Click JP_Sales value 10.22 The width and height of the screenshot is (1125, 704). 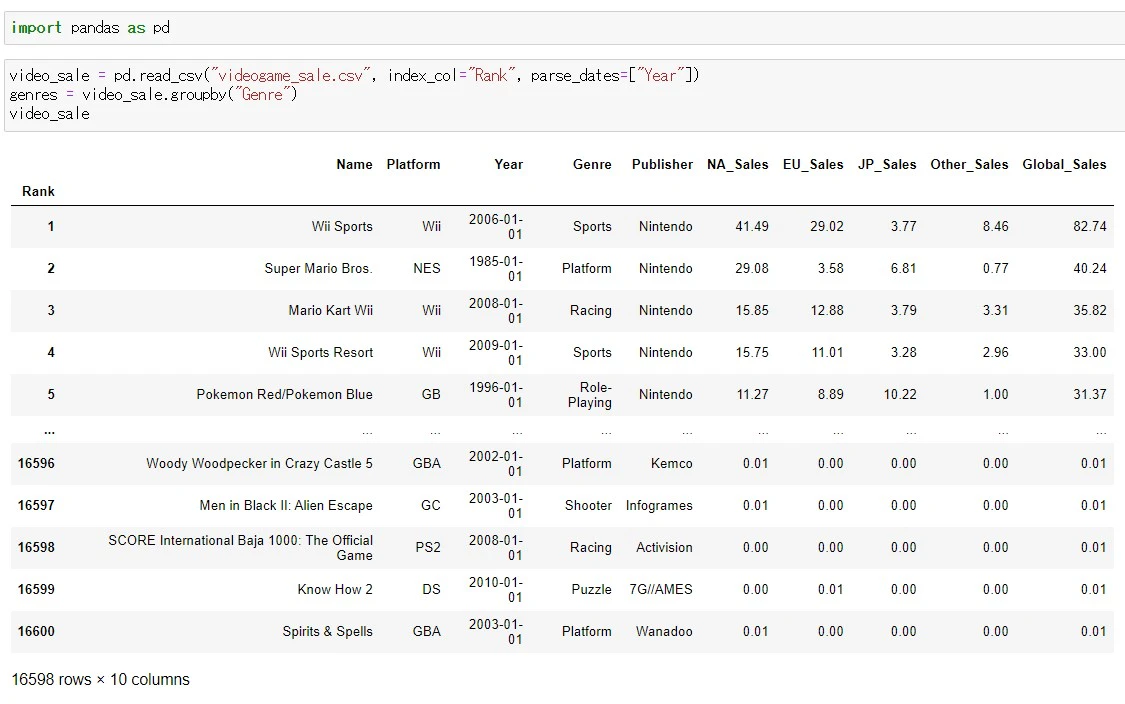[900, 395]
